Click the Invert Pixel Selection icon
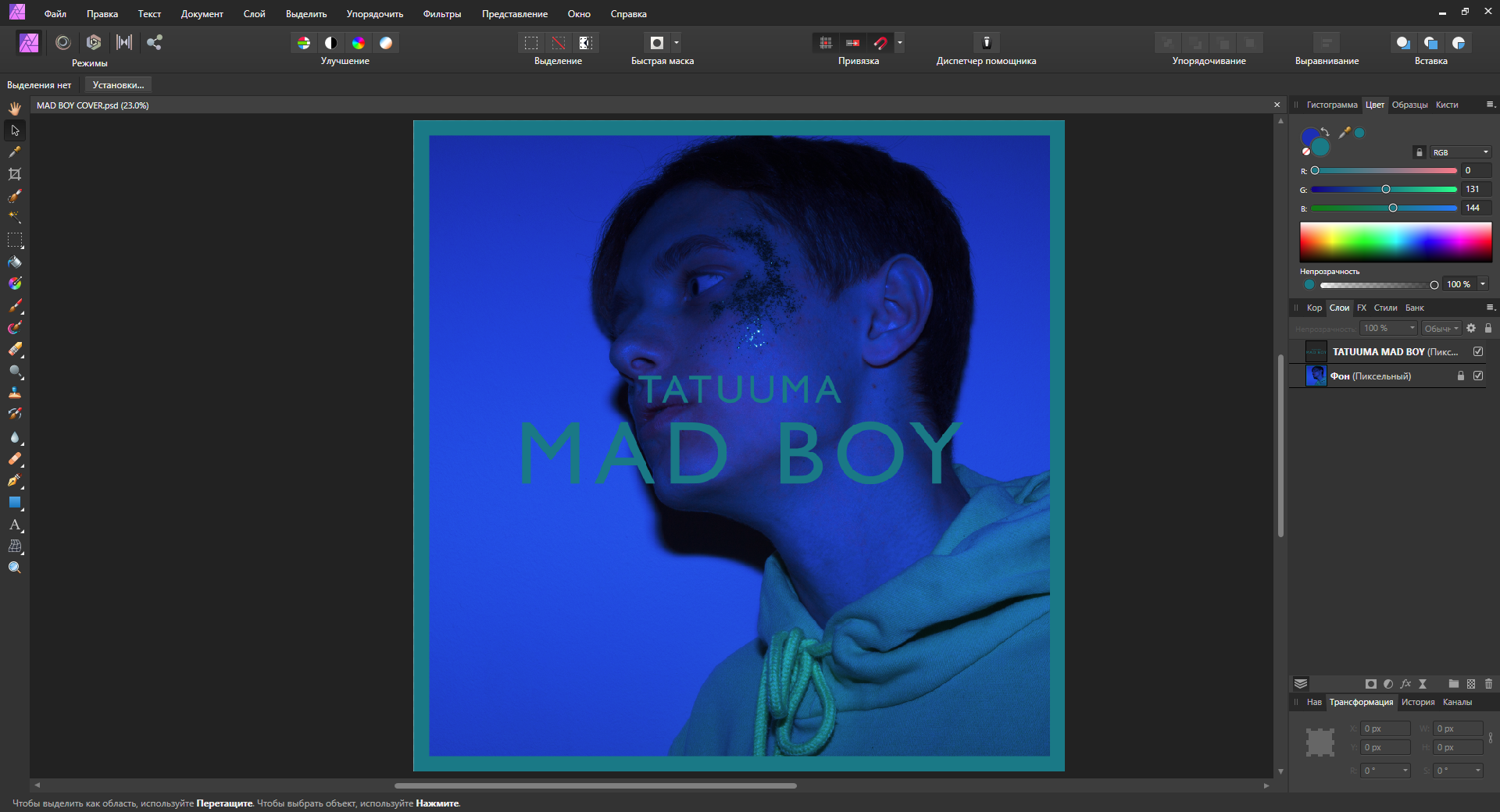The image size is (1500, 812). coord(586,43)
